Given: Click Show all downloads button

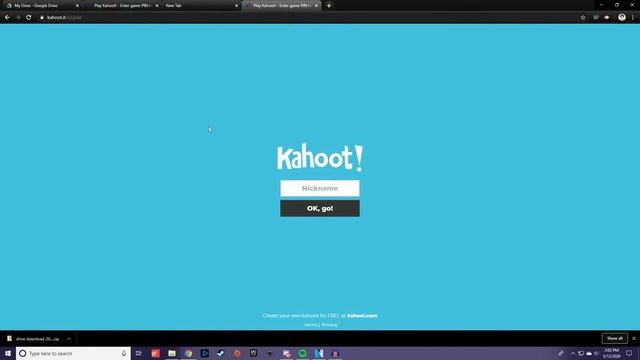Looking at the screenshot, I should [614, 338].
